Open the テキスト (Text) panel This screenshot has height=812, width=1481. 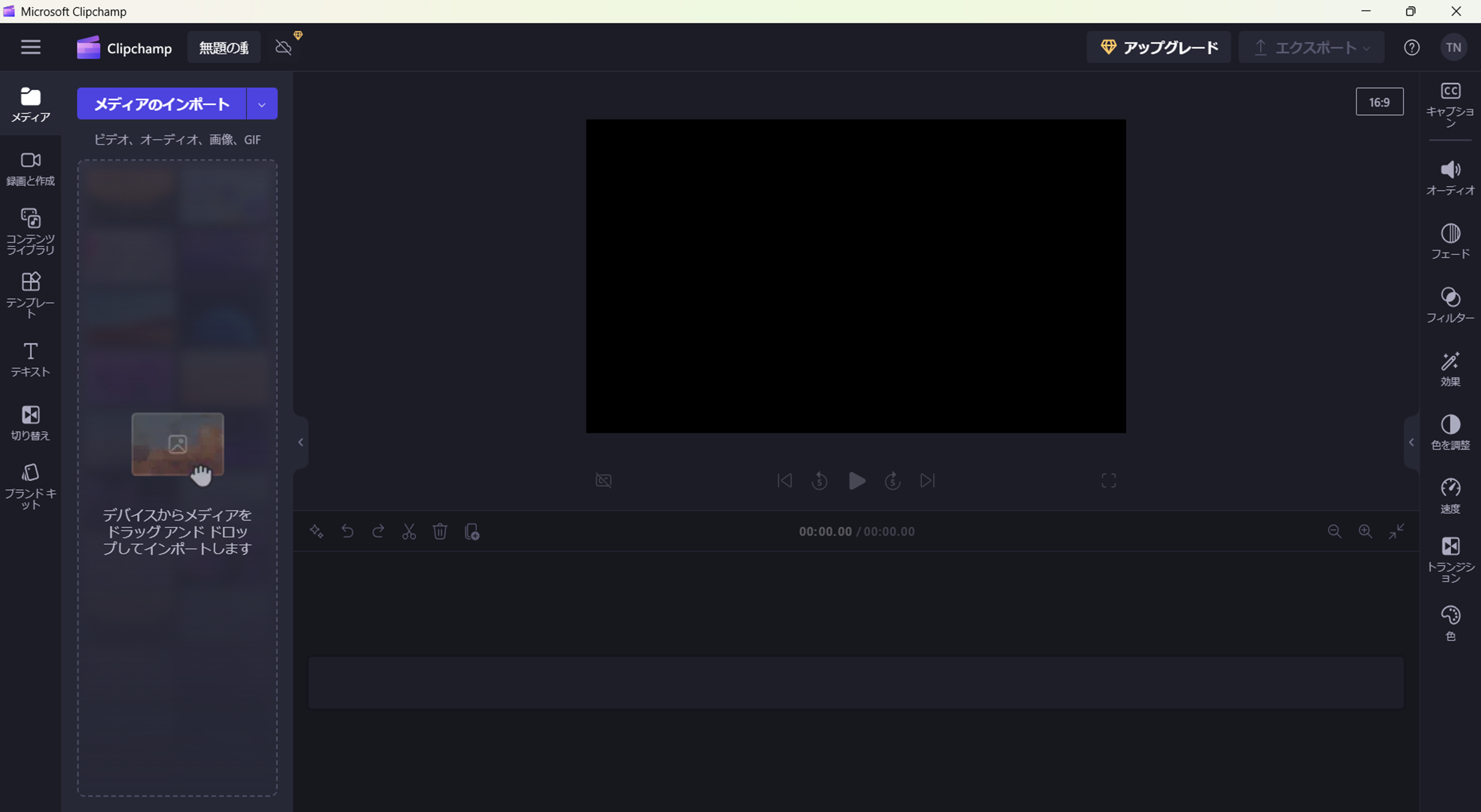click(31, 359)
